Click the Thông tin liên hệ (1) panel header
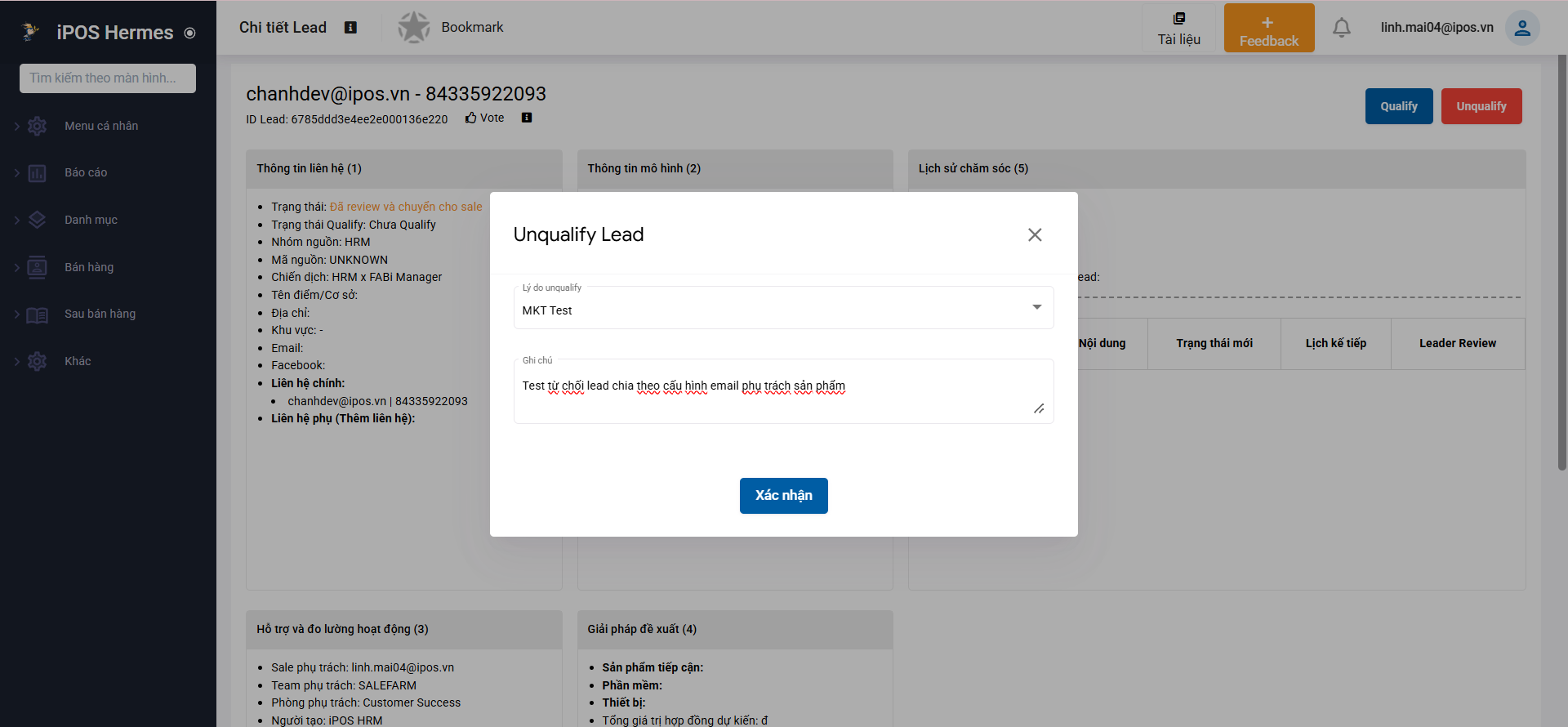Viewport: 1568px width, 727px height. tap(404, 169)
